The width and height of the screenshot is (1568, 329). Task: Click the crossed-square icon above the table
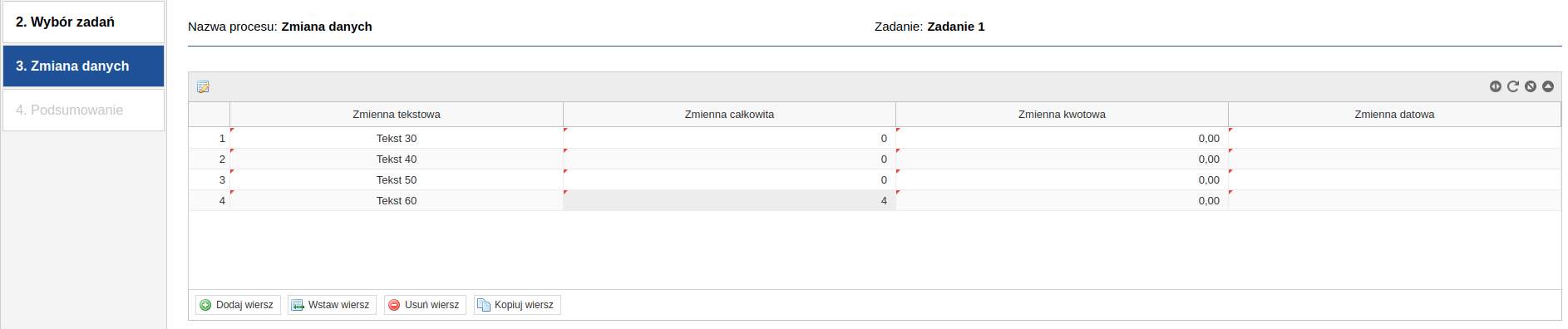point(1530,86)
